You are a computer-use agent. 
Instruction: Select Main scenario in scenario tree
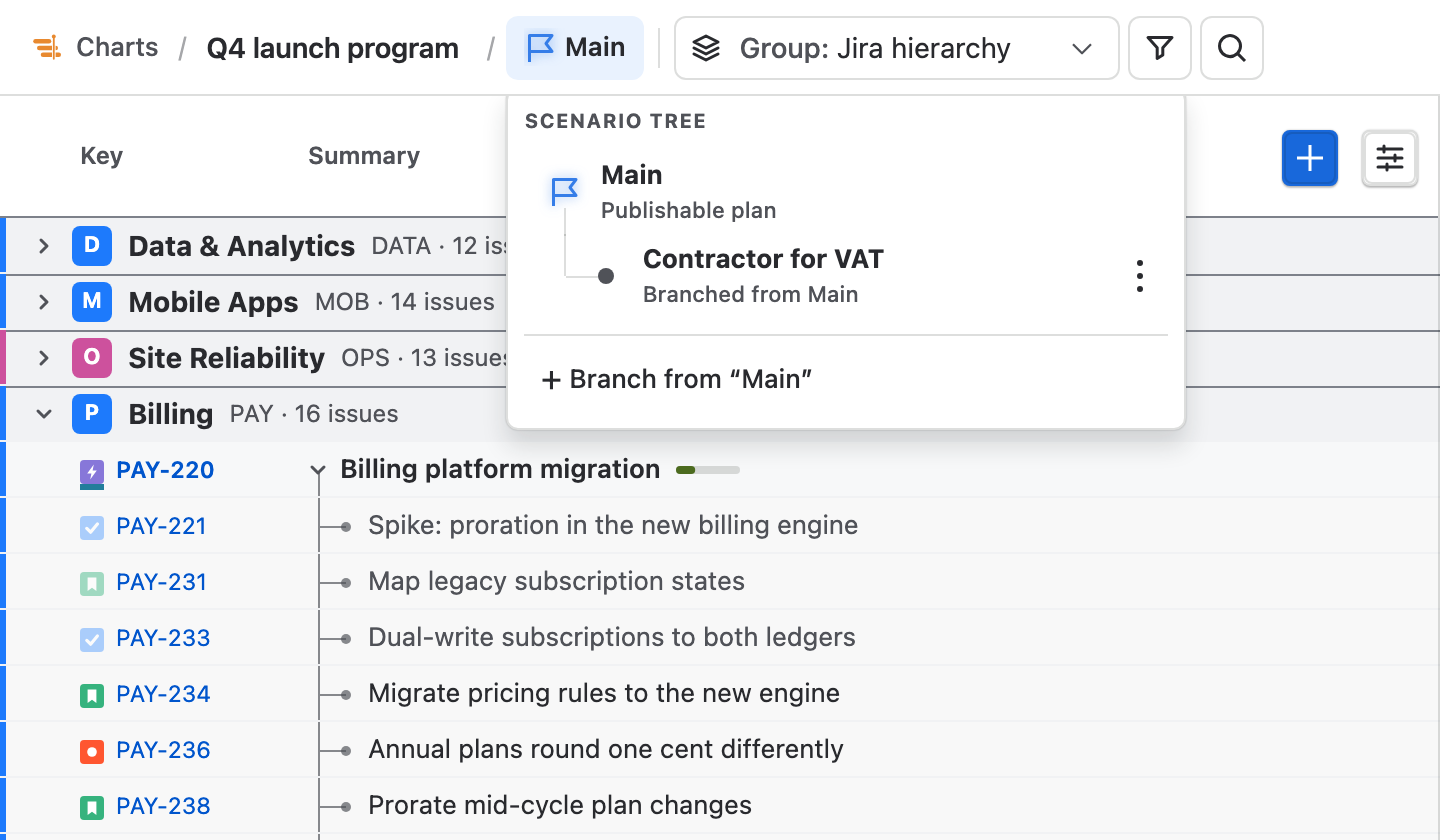click(x=846, y=192)
